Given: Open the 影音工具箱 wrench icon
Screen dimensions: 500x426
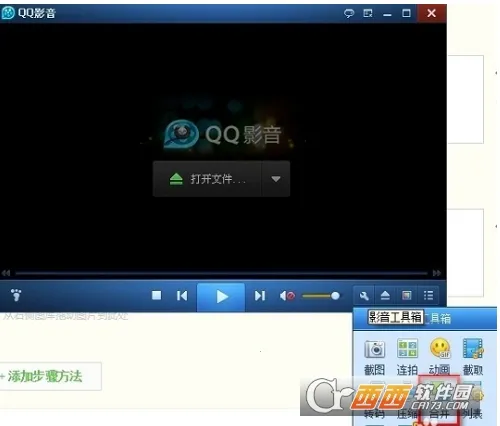Looking at the screenshot, I should [364, 296].
